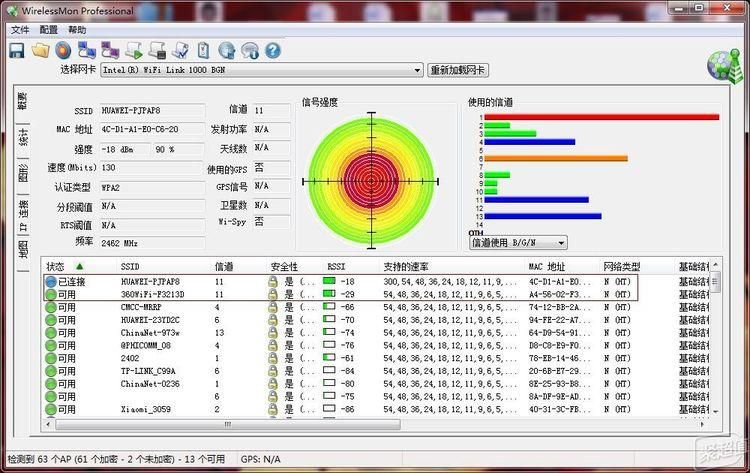Viewport: 750px width, 473px height.
Task: Click the WirelessMon title bar app icon
Action: click(13, 11)
